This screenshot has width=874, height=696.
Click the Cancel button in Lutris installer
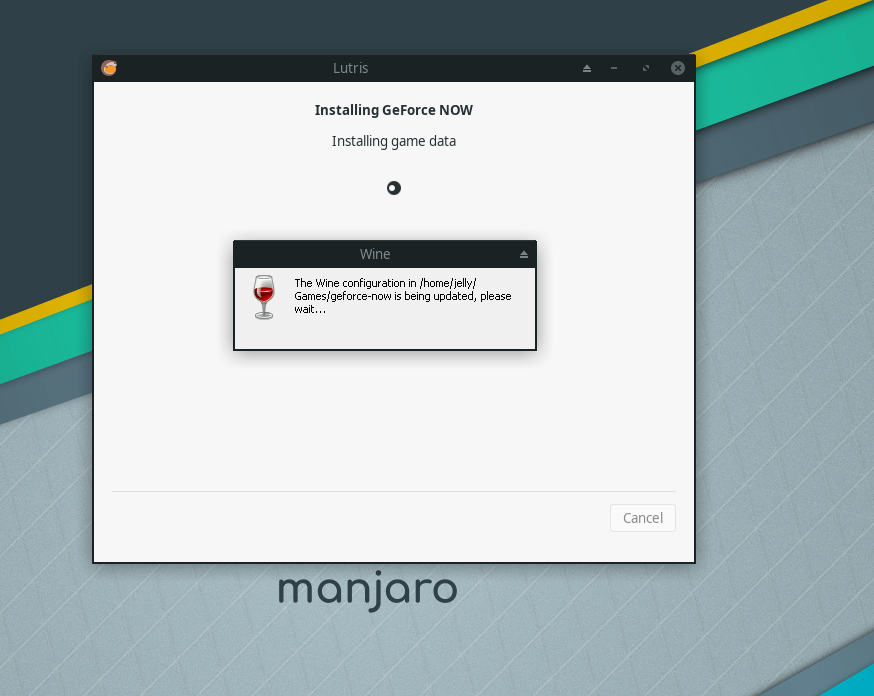click(x=643, y=518)
